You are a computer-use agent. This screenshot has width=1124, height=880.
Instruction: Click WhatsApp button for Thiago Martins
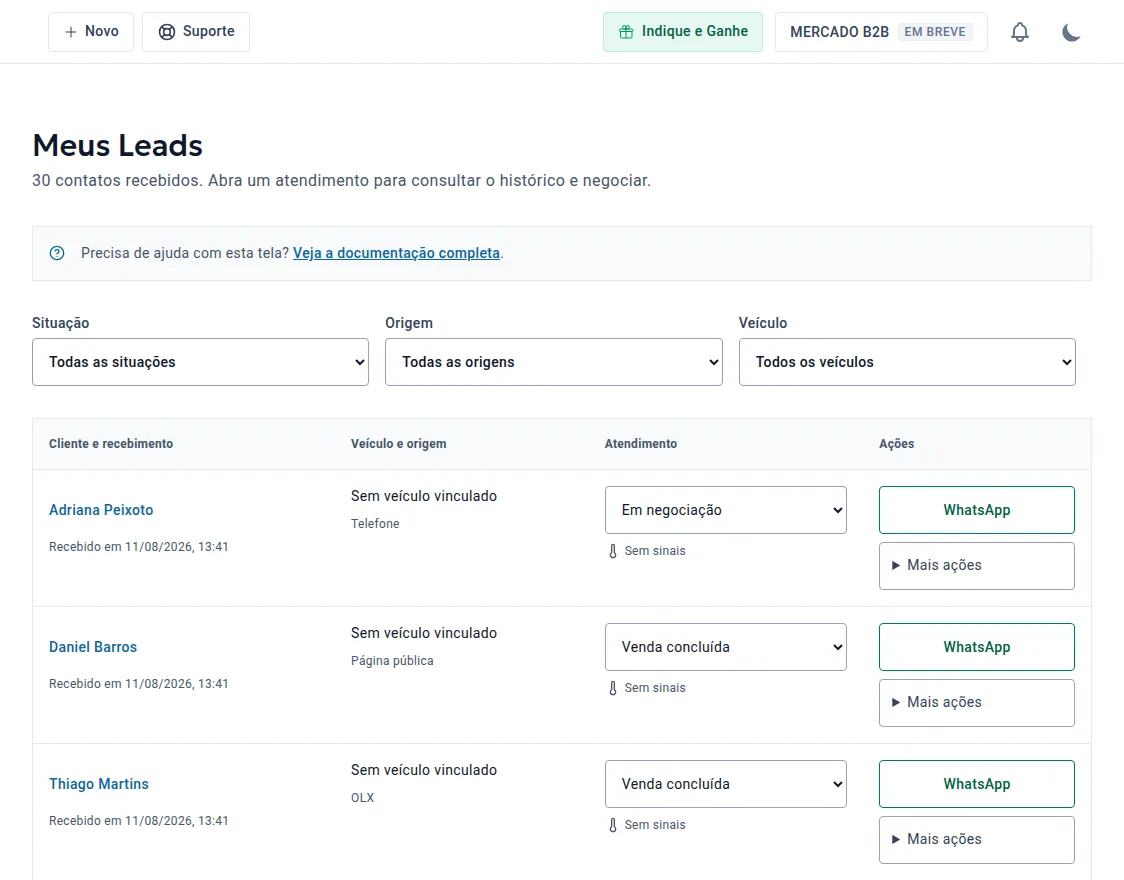(976, 784)
